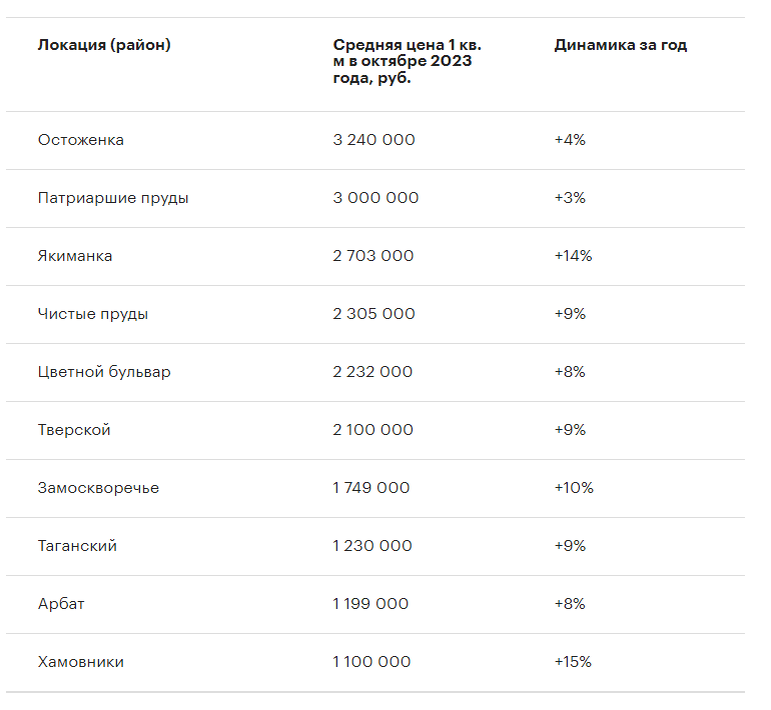Screen dimensions: 771x710
Task: Select the Арбат location cell
Action: [60, 604]
